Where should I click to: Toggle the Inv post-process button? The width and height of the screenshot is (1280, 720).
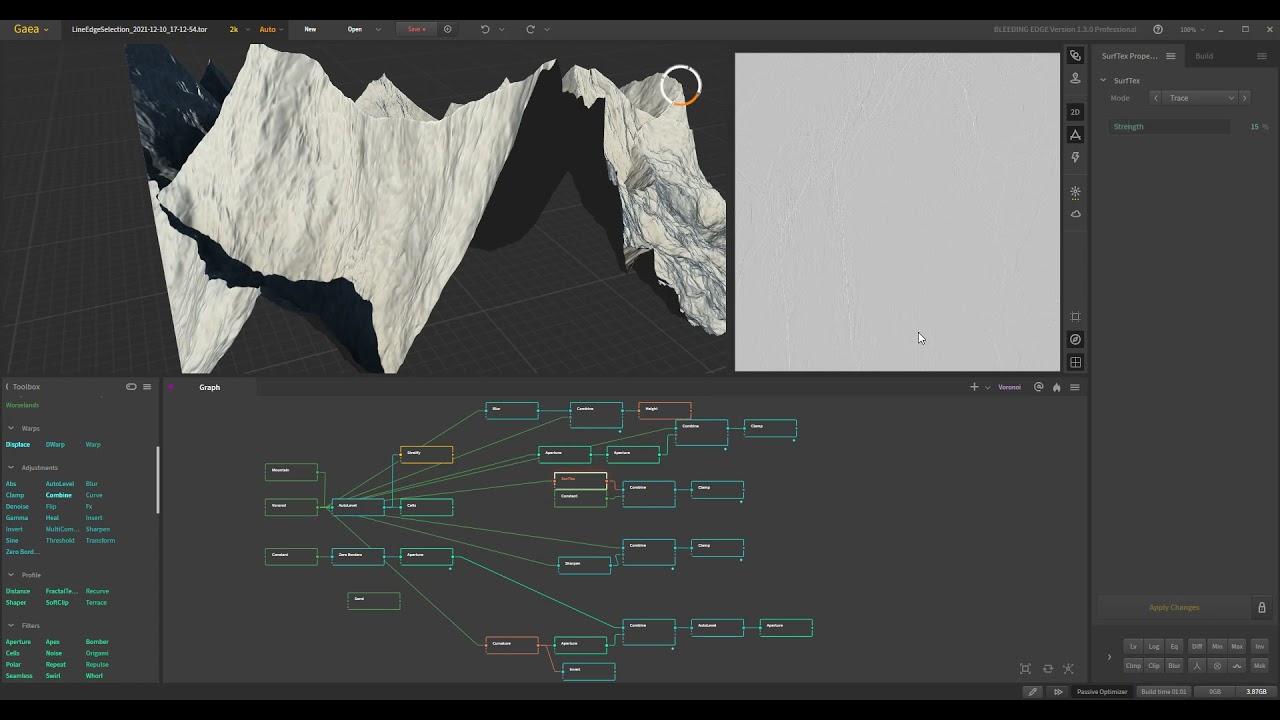point(1259,646)
